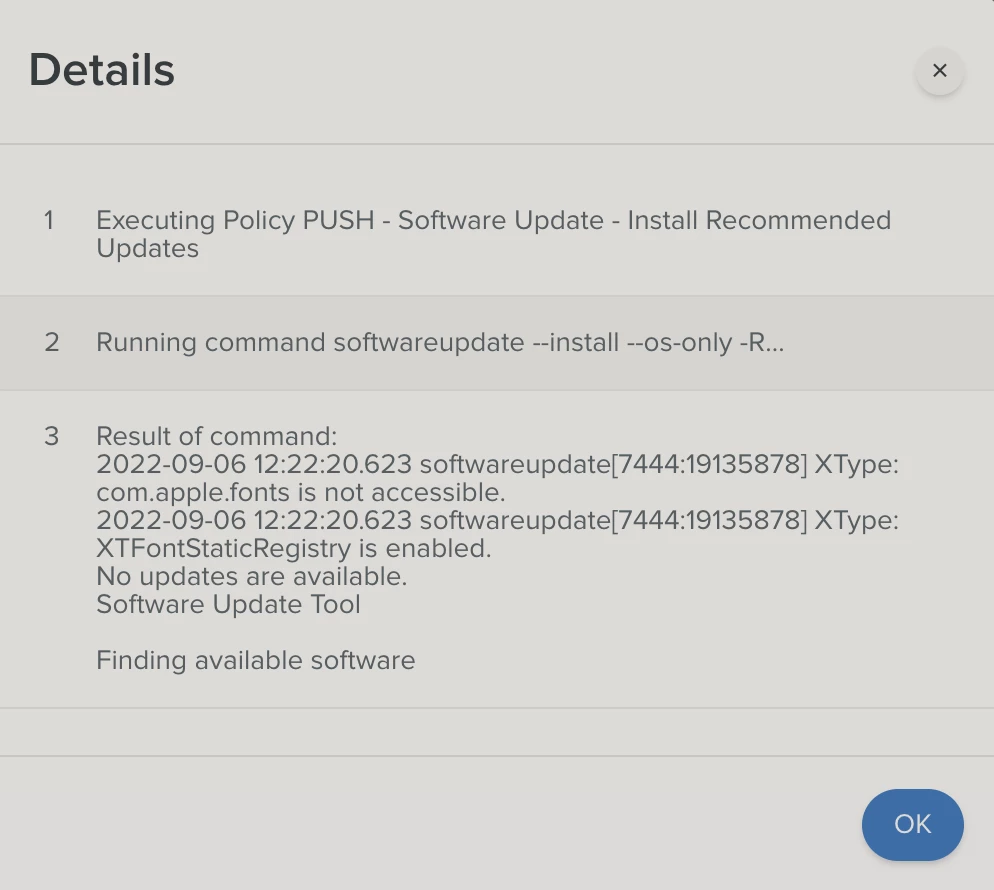Screen dimensions: 994x890
Task: Click 'XTFontStaticRegistry is enabled.' line
Action: tap(294, 548)
